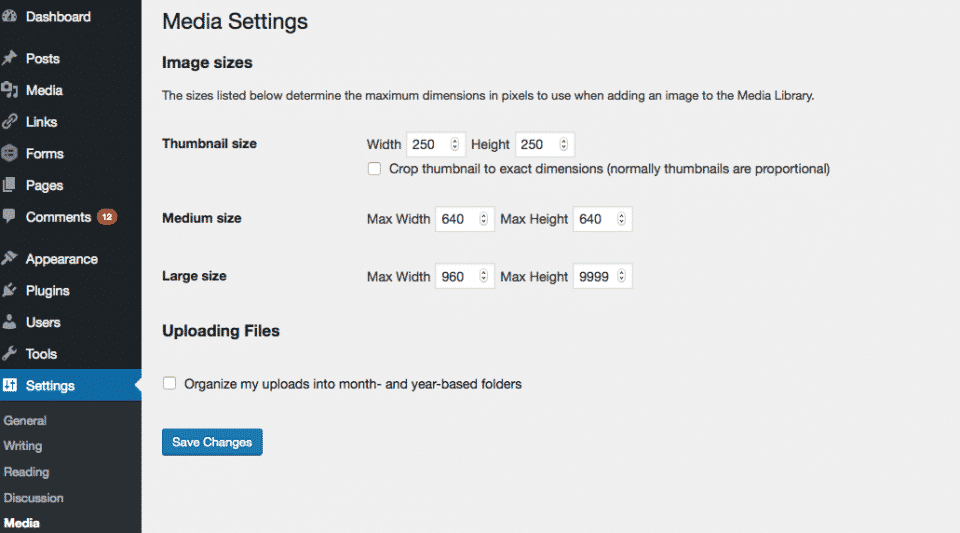Enable crop thumbnail to exact dimensions
This screenshot has width=960, height=533.
tap(374, 168)
